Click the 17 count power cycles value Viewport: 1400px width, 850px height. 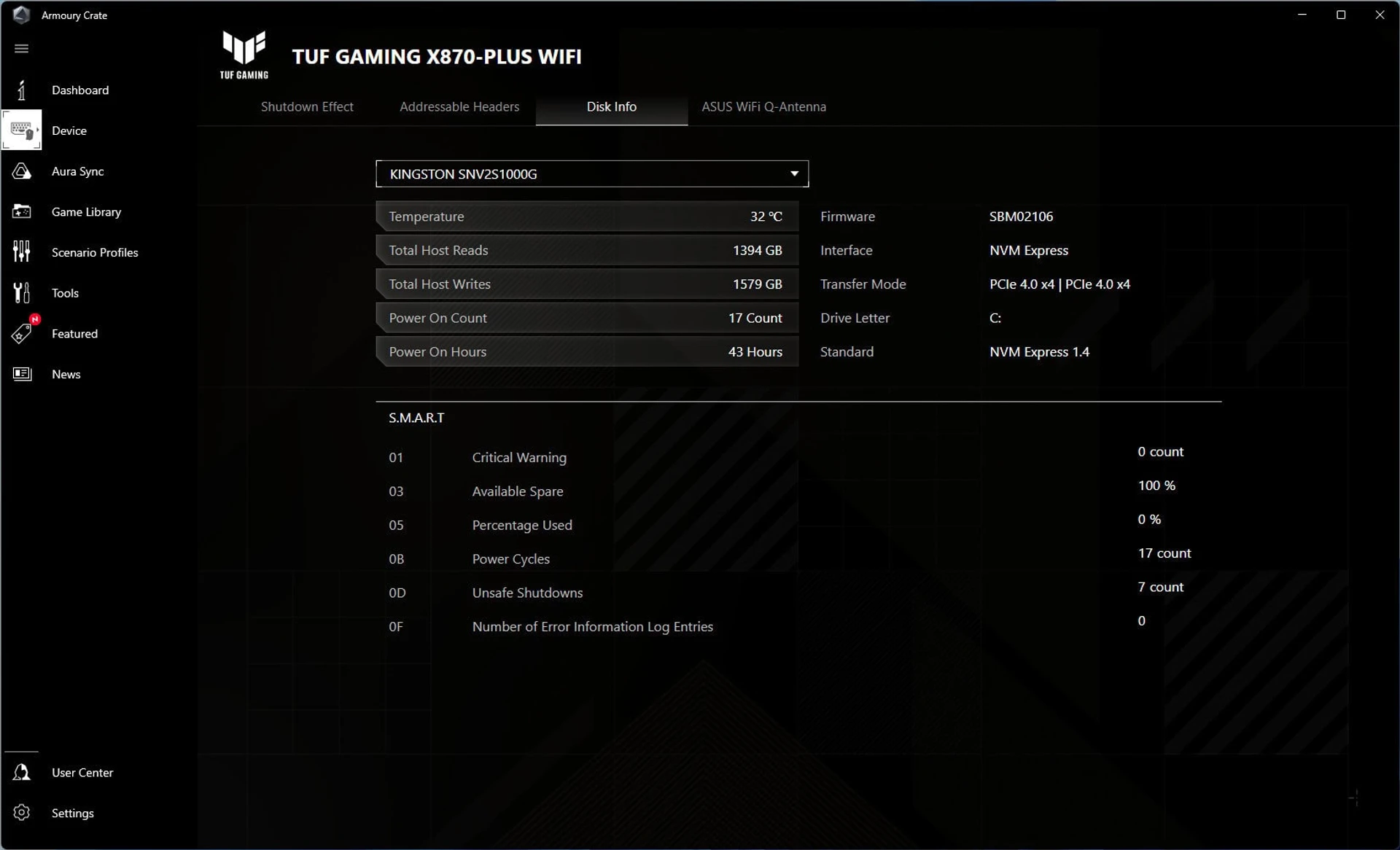click(x=1164, y=553)
